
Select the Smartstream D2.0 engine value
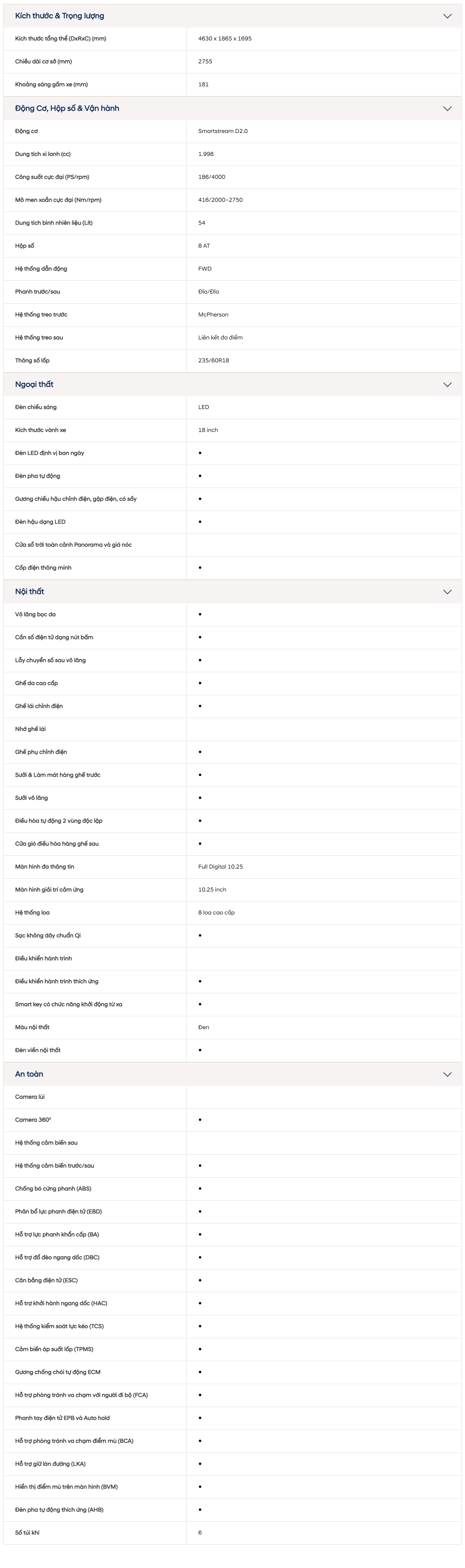tap(223, 131)
